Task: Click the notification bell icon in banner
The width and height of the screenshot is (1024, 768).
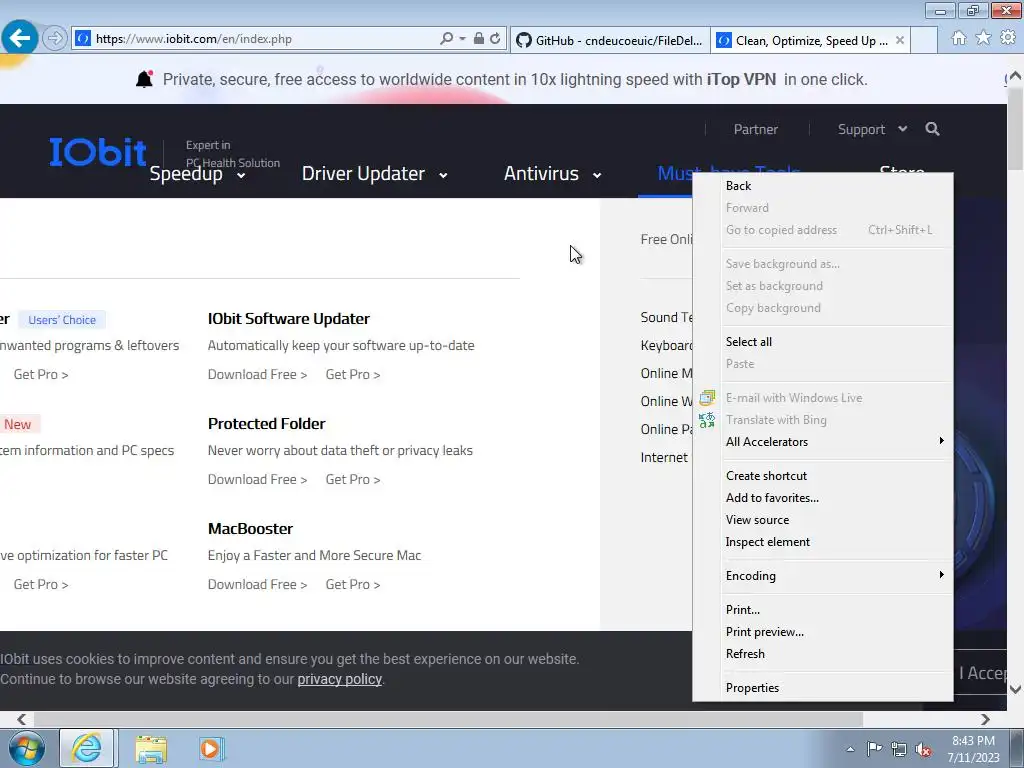Action: tap(144, 79)
